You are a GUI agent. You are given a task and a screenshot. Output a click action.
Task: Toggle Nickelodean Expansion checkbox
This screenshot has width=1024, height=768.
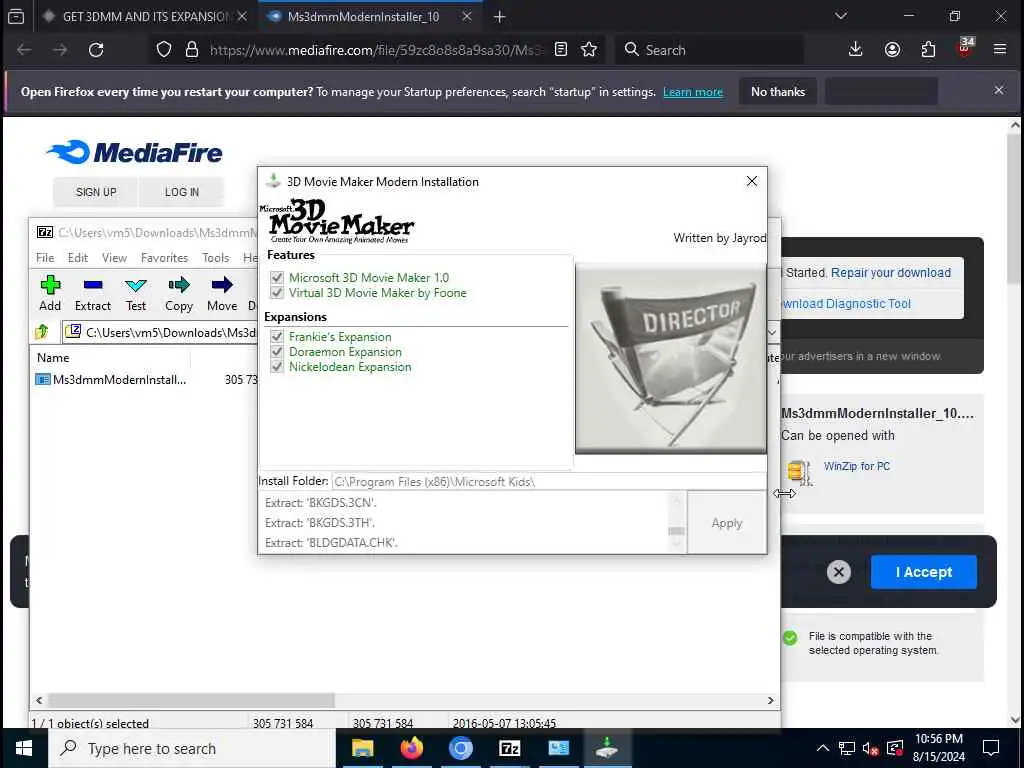pyautogui.click(x=277, y=366)
